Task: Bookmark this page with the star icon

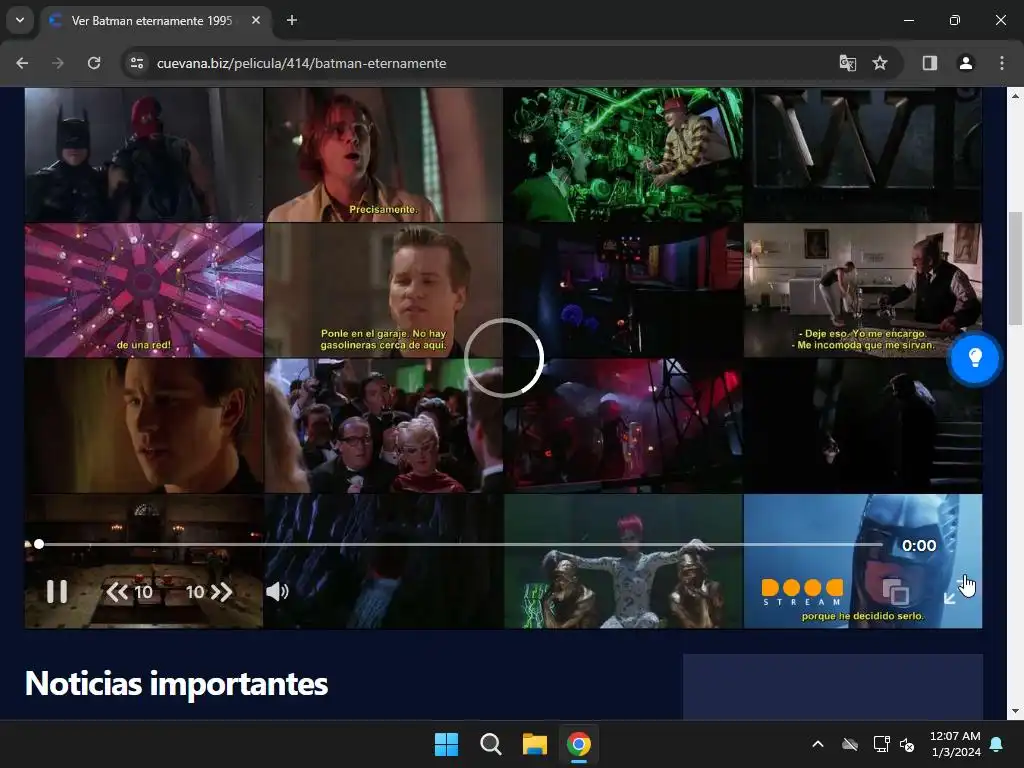Action: tap(880, 63)
